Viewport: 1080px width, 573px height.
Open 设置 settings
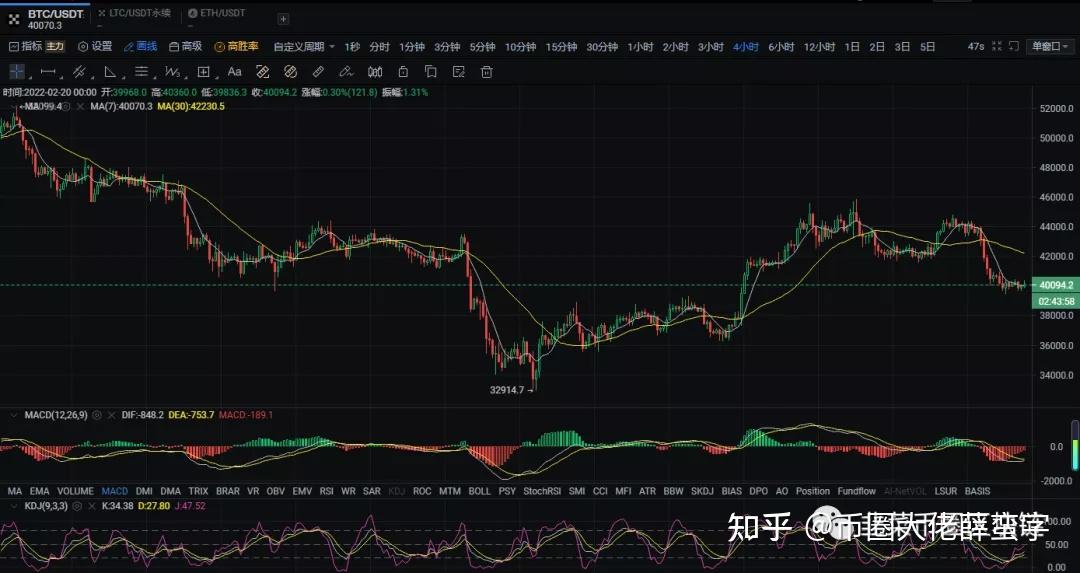click(x=95, y=46)
